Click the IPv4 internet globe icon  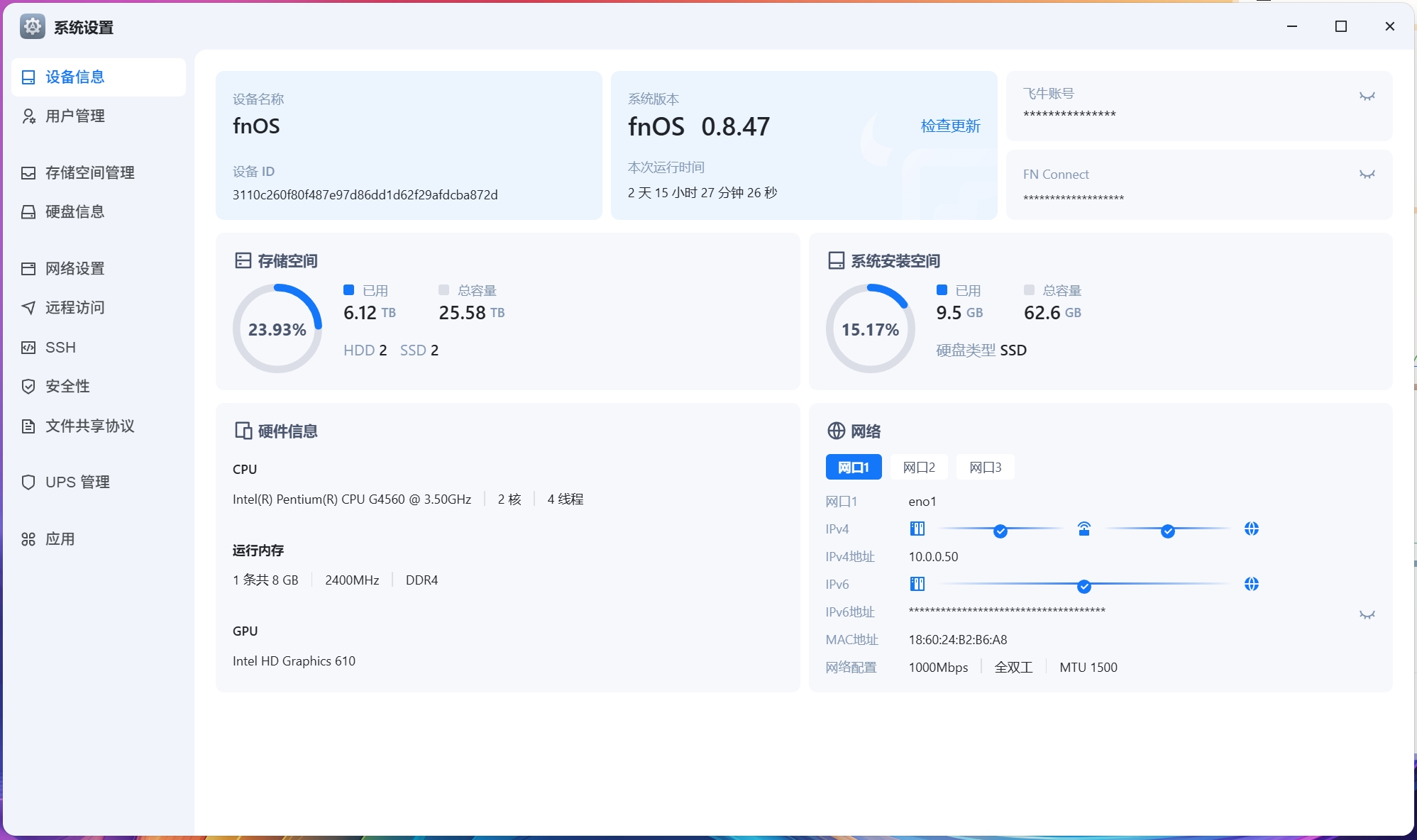1251,529
